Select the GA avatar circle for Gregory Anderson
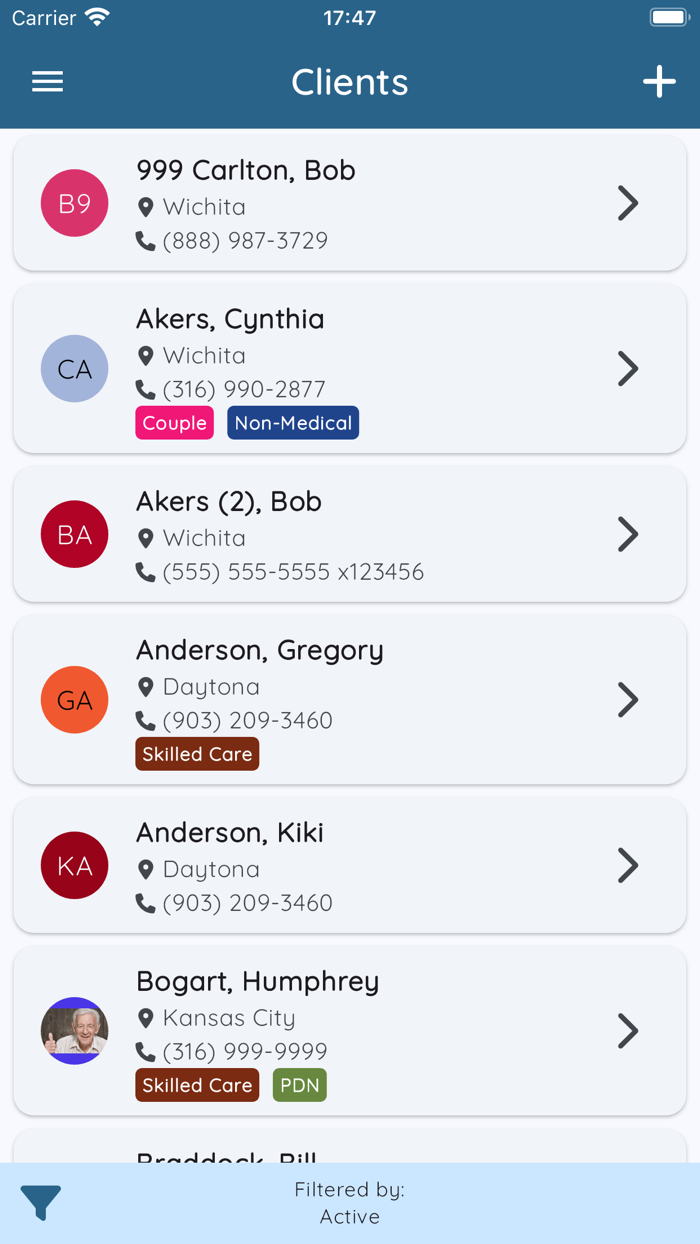The height and width of the screenshot is (1244, 700). pos(74,700)
